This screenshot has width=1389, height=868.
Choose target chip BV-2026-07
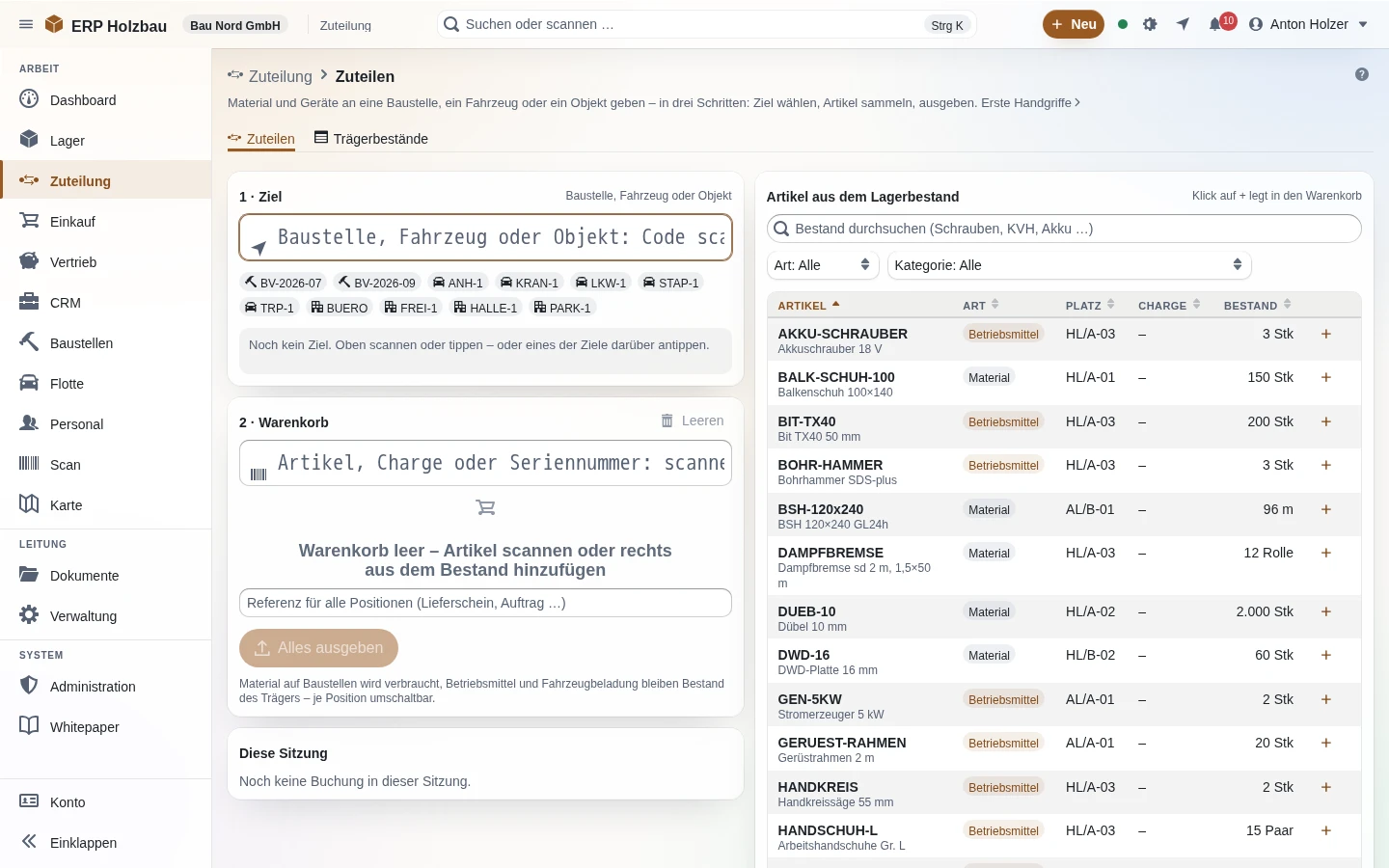[x=283, y=283]
